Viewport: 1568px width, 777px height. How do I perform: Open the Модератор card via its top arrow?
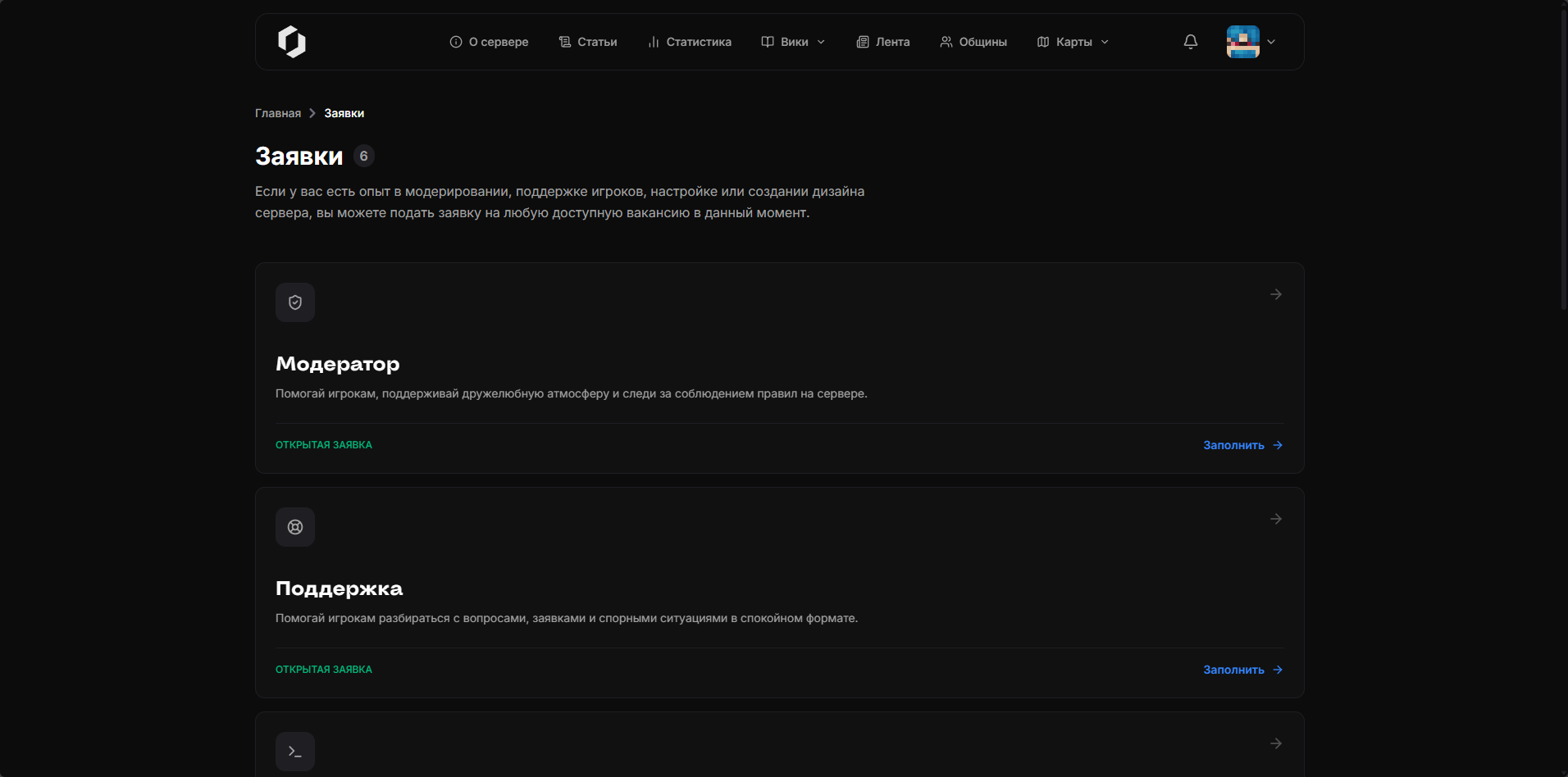click(1276, 294)
